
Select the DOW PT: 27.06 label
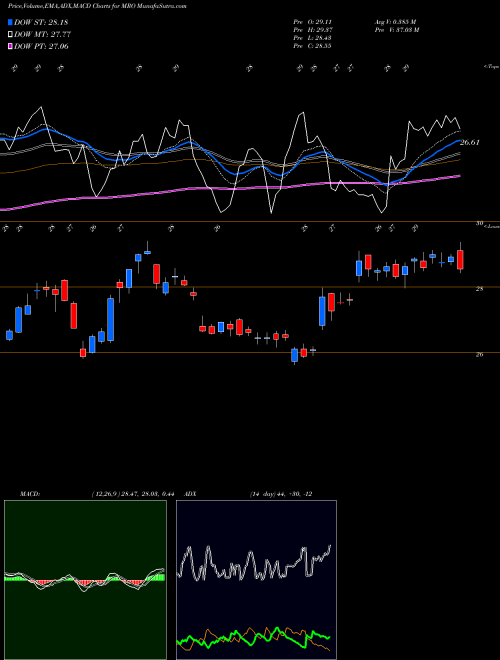[x=41, y=46]
